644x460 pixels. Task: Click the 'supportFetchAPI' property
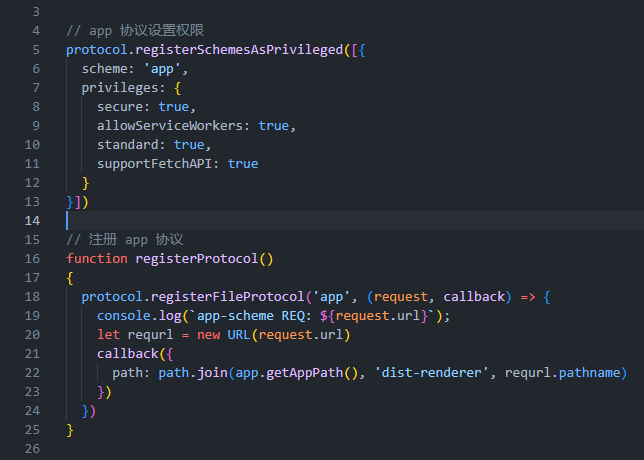click(154, 164)
